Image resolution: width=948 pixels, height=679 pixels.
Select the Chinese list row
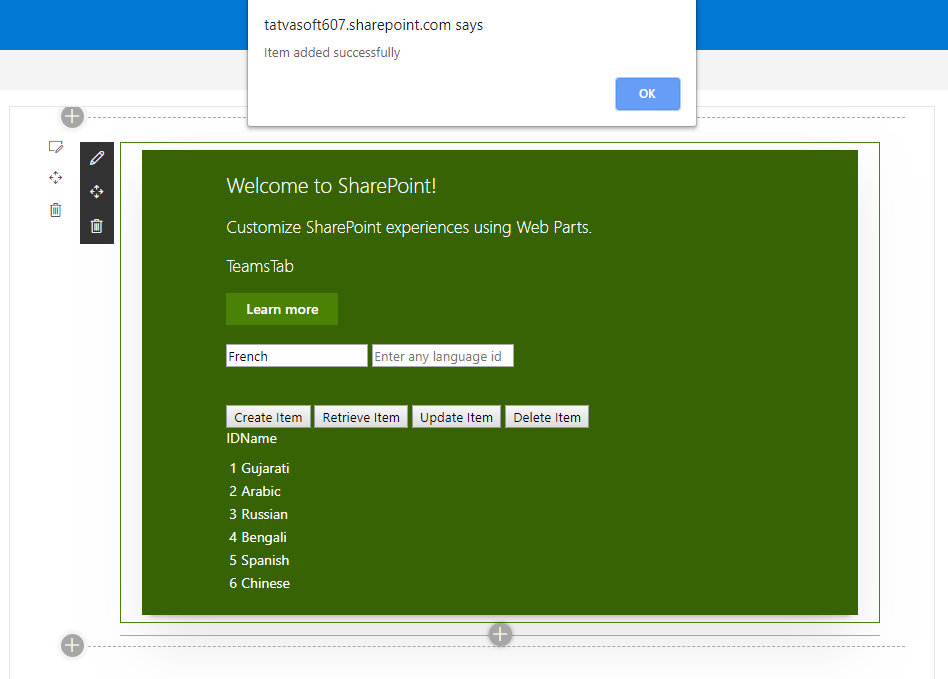pyautogui.click(x=259, y=583)
